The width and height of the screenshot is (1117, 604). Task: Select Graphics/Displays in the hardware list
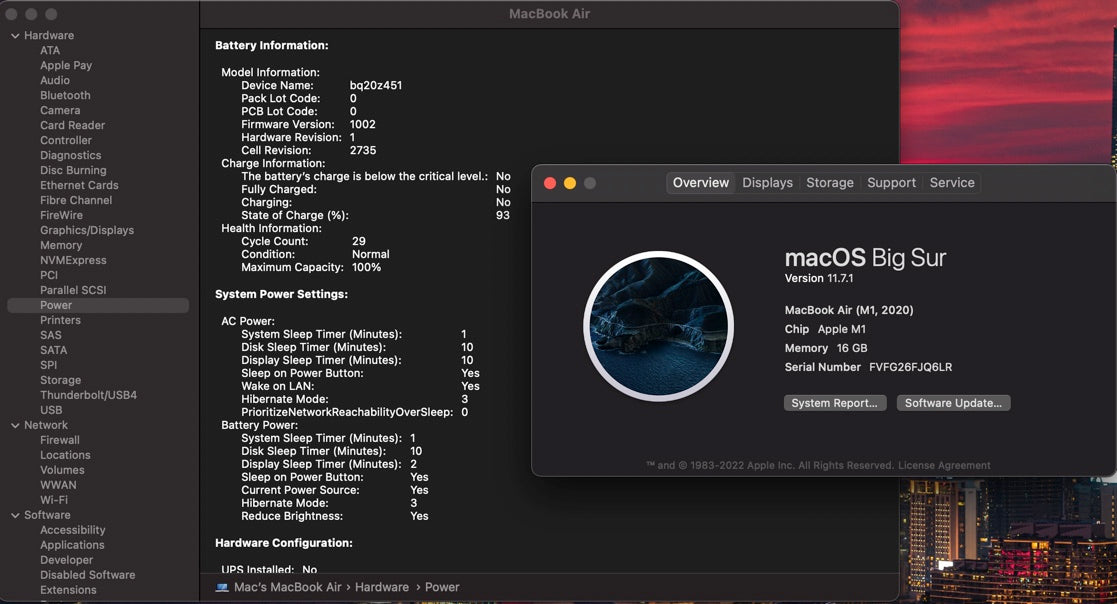pyautogui.click(x=86, y=230)
